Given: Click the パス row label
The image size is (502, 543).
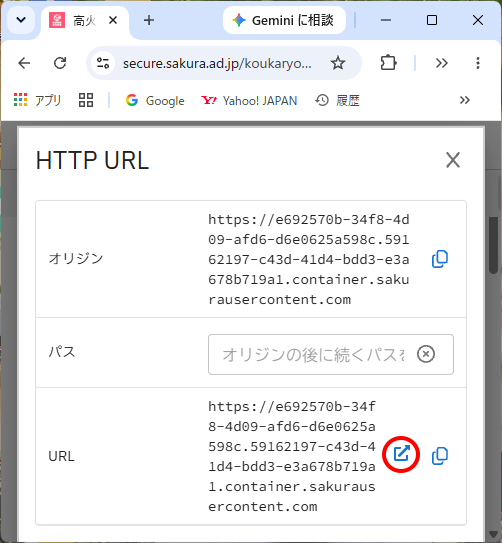Looking at the screenshot, I should click(62, 352).
